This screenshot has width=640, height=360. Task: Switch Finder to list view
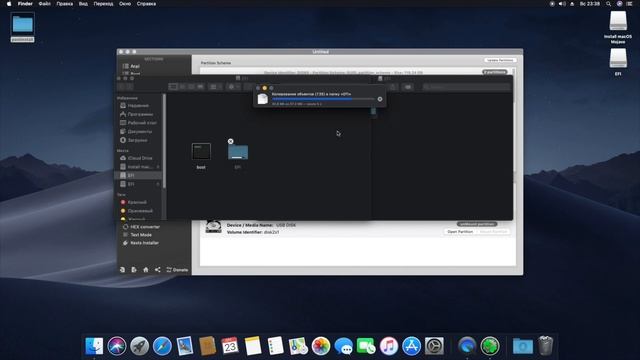(x=182, y=87)
